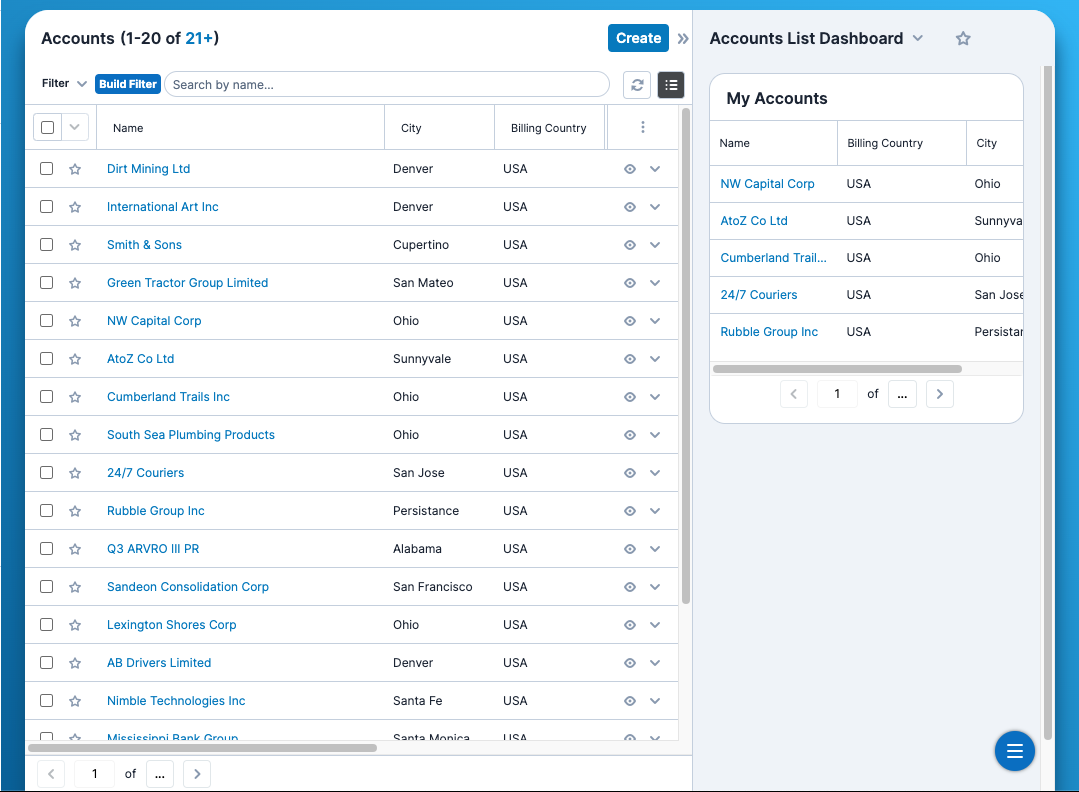Click the Create button
The image size is (1079, 792).
(638, 38)
